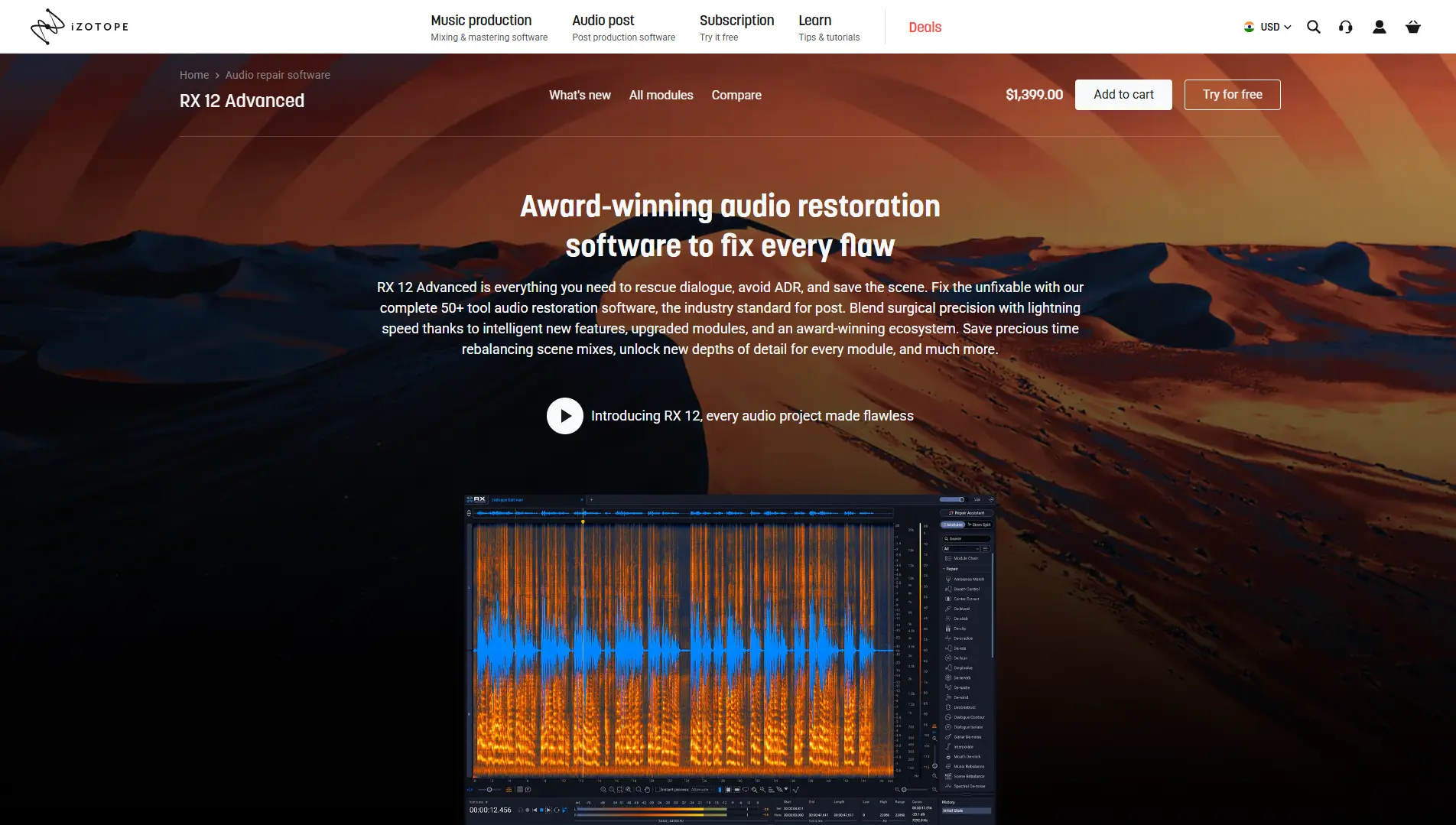Click the Try for free button
This screenshot has height=825, width=1456.
[x=1232, y=95]
